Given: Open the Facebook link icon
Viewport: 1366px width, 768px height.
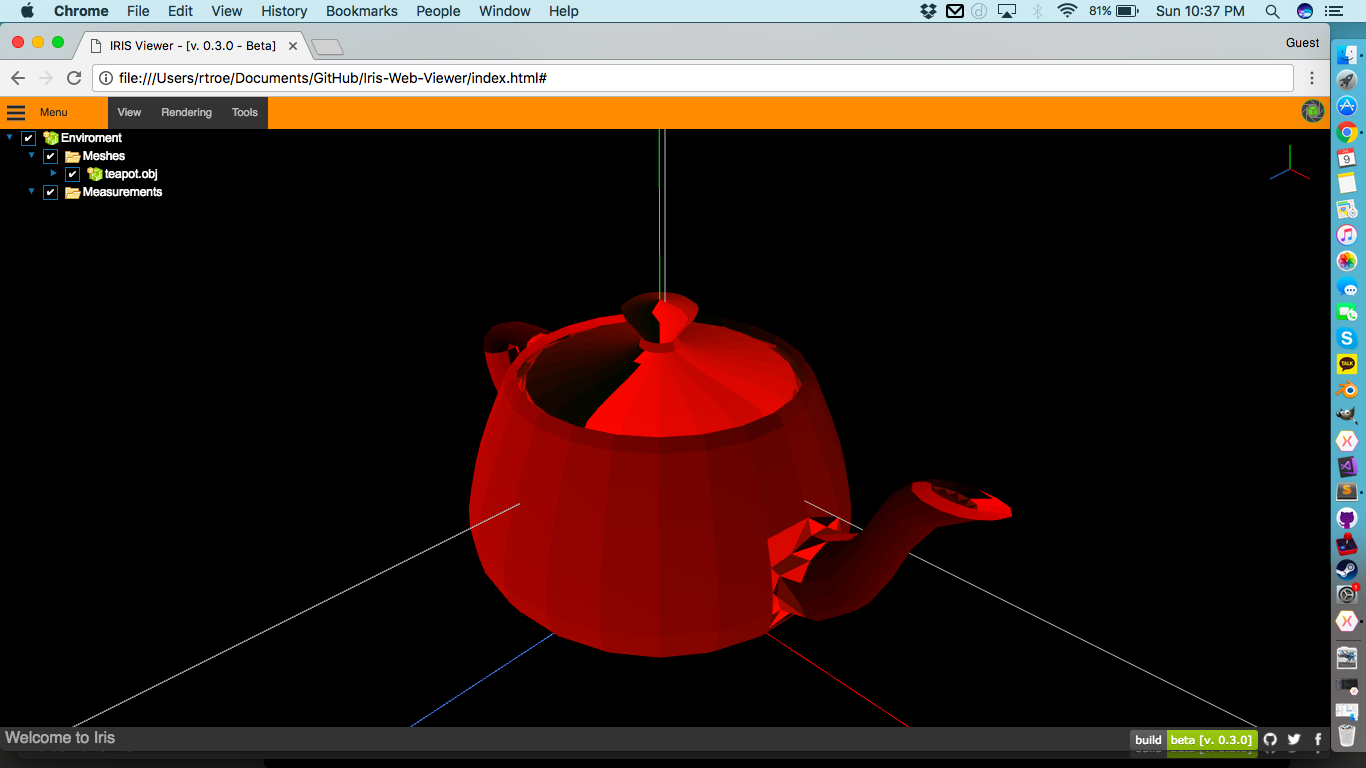Looking at the screenshot, I should point(1318,740).
